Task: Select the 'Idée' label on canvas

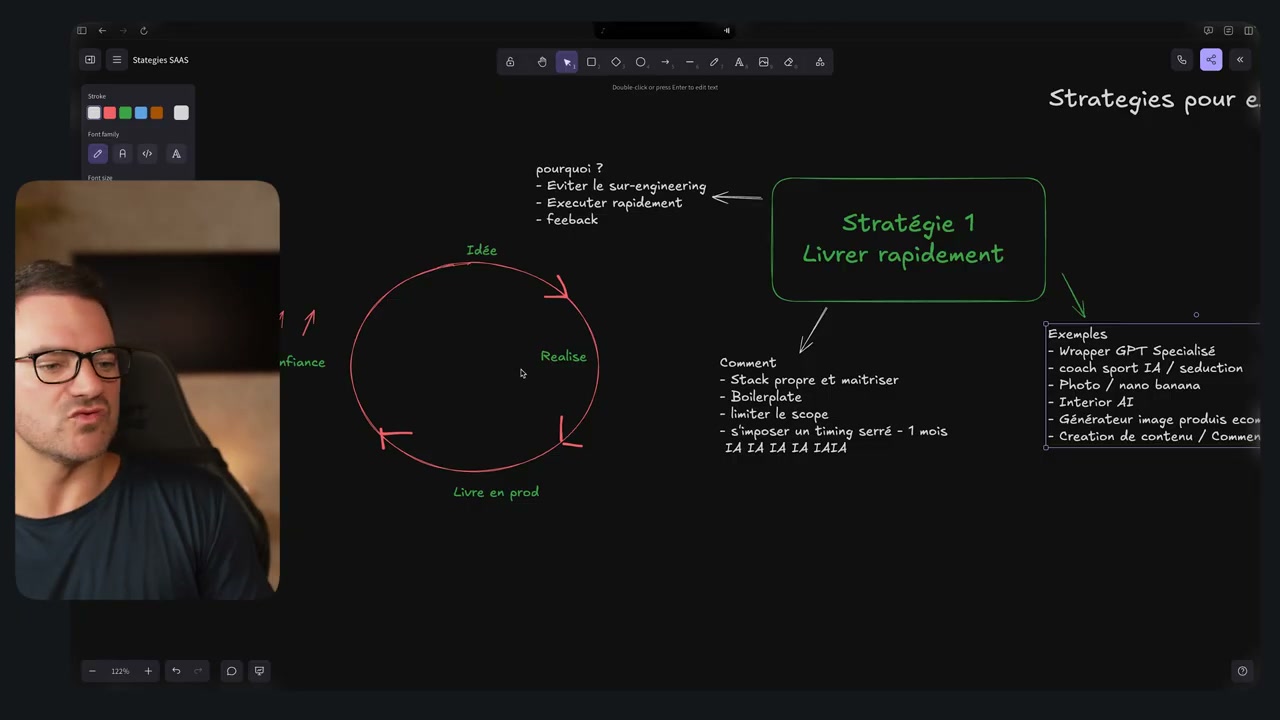Action: point(481,250)
